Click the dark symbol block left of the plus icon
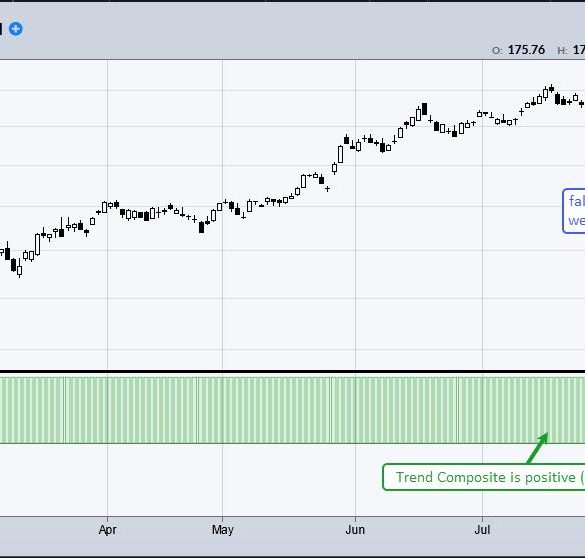585x558 pixels. click(x=1, y=29)
